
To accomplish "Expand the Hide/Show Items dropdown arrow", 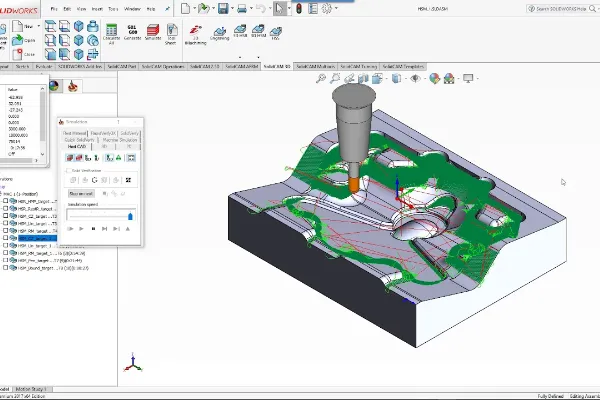I will 425,79.
